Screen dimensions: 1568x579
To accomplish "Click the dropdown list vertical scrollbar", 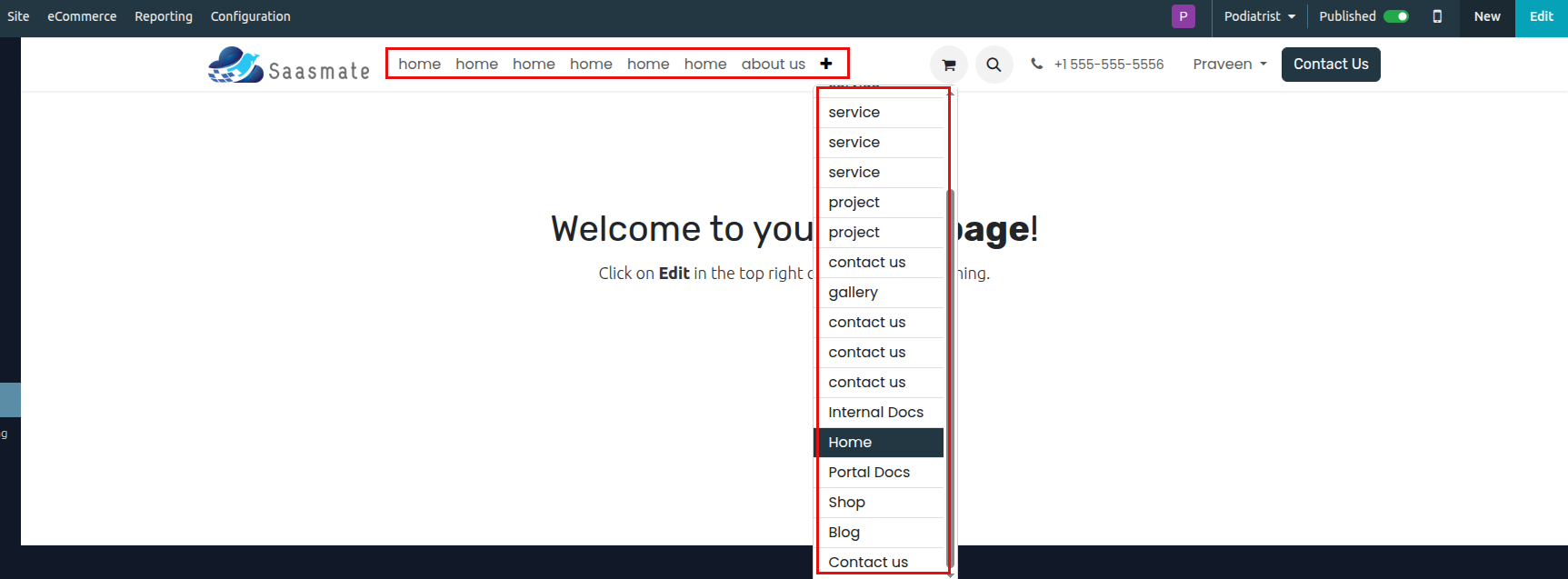I will pyautogui.click(x=950, y=364).
